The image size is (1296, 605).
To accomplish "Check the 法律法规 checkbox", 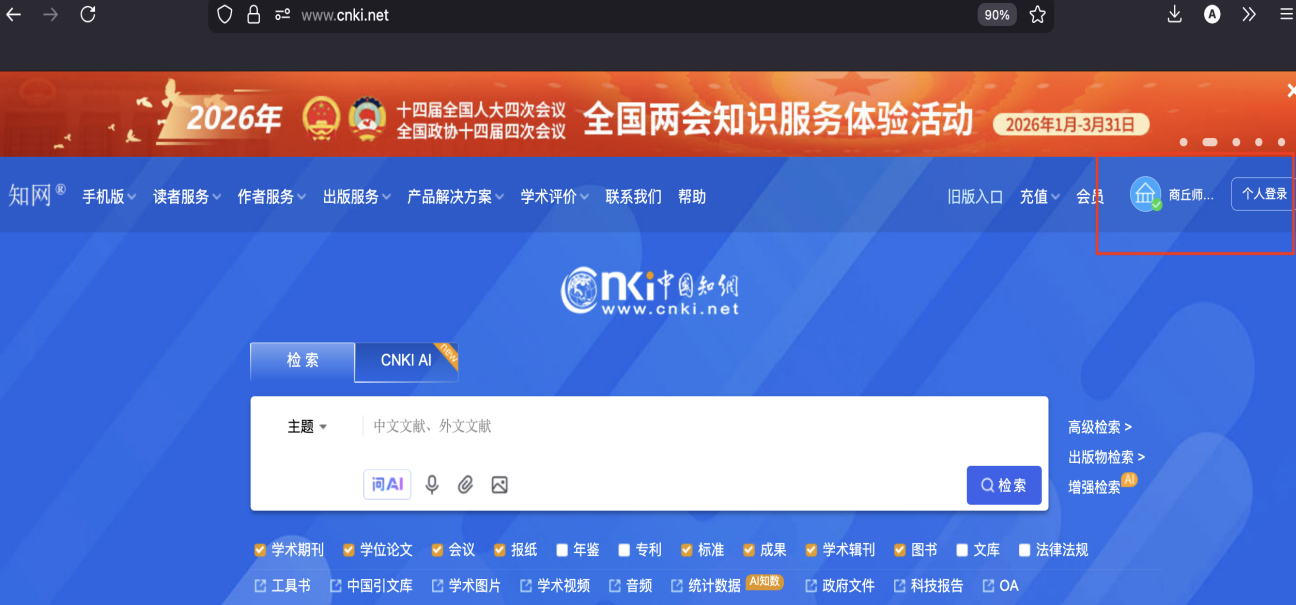I will point(1025,550).
